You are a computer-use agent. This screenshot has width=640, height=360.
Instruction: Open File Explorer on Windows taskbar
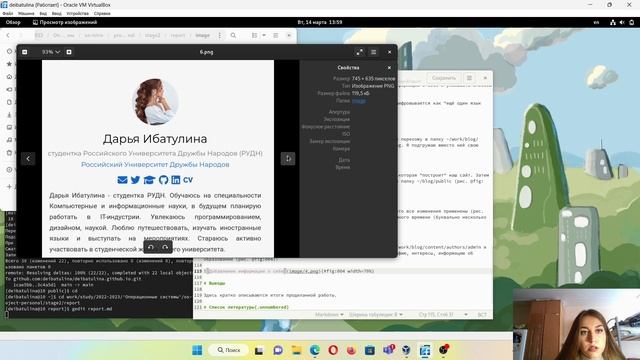click(296, 350)
